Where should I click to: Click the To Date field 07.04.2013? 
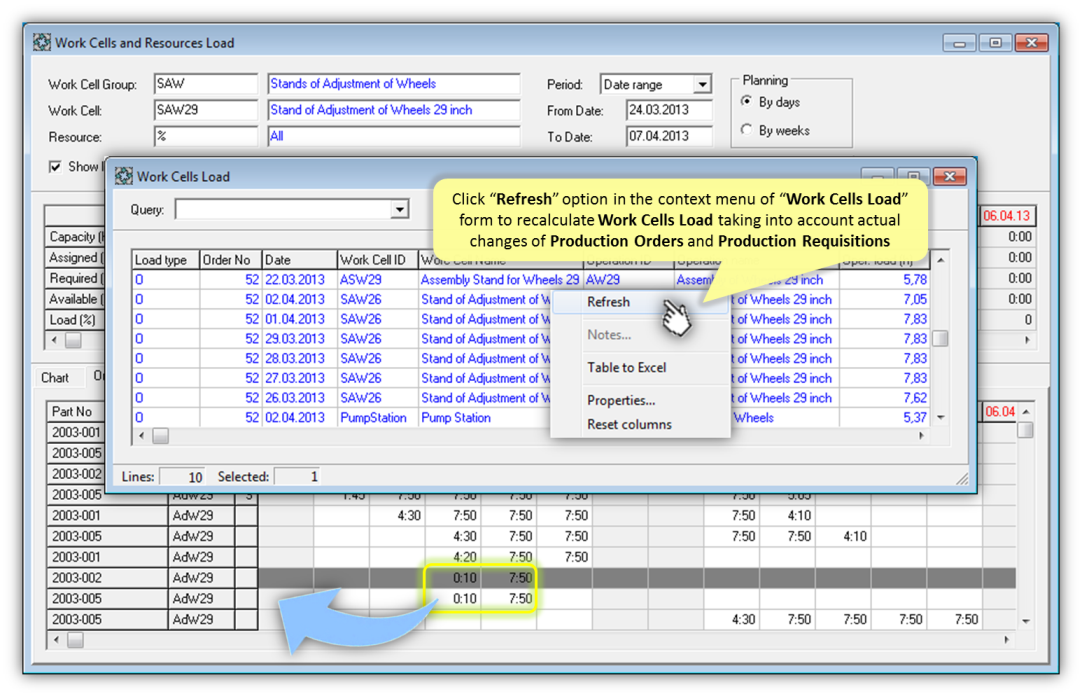(x=669, y=136)
